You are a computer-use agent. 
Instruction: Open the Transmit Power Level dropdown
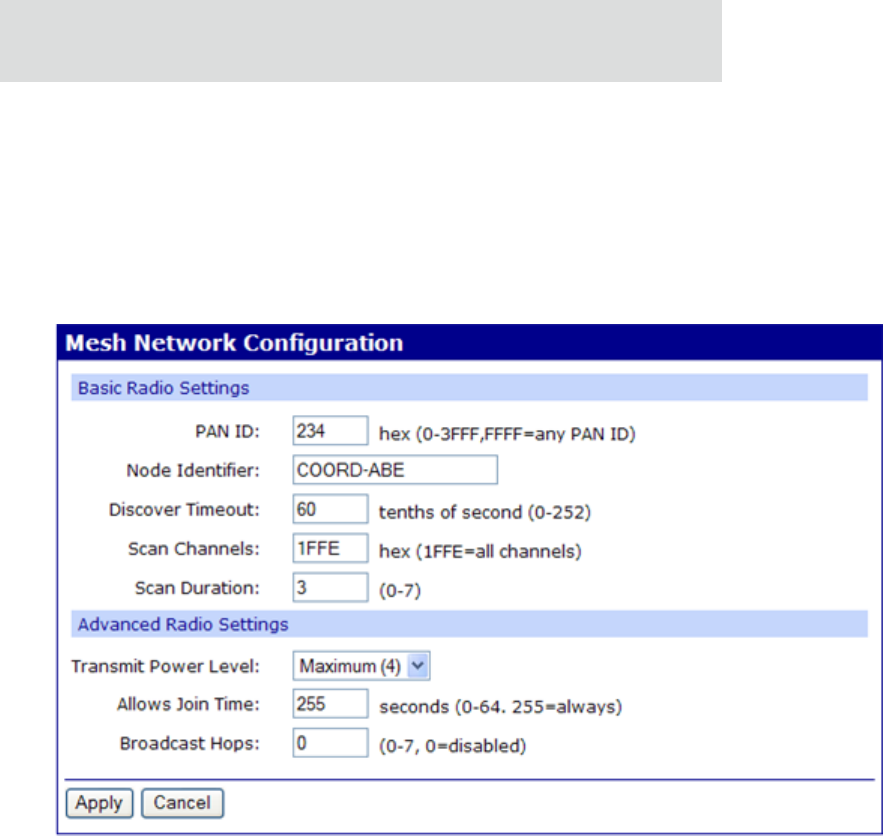(x=362, y=666)
